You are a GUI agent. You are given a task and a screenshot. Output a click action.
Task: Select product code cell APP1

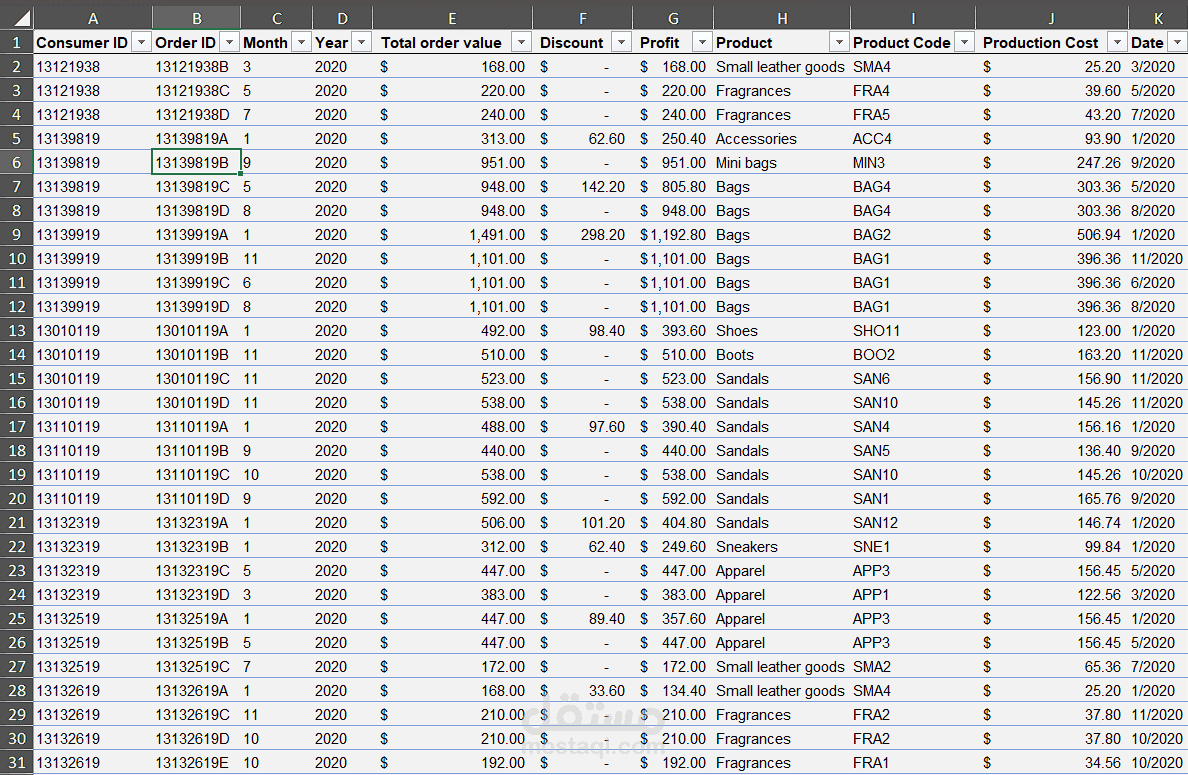click(913, 595)
